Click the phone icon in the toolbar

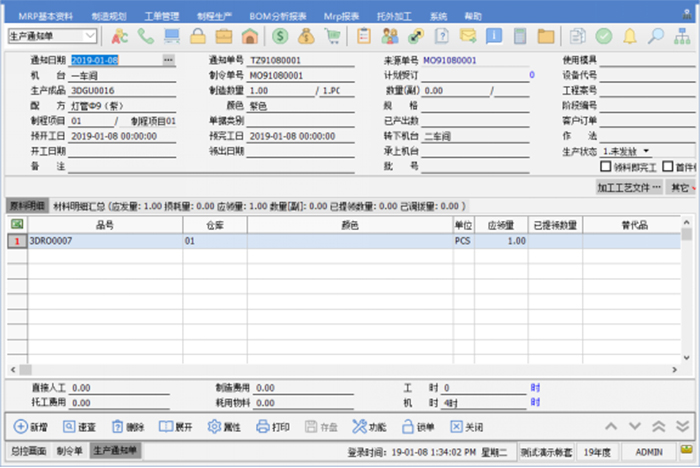point(146,36)
